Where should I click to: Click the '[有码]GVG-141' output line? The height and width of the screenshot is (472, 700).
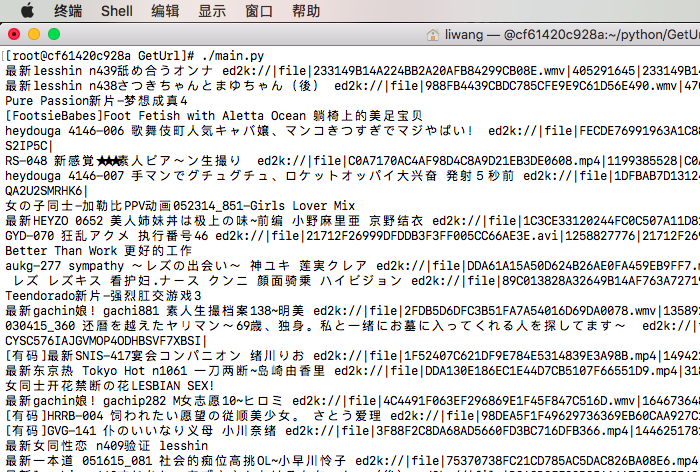(353, 431)
